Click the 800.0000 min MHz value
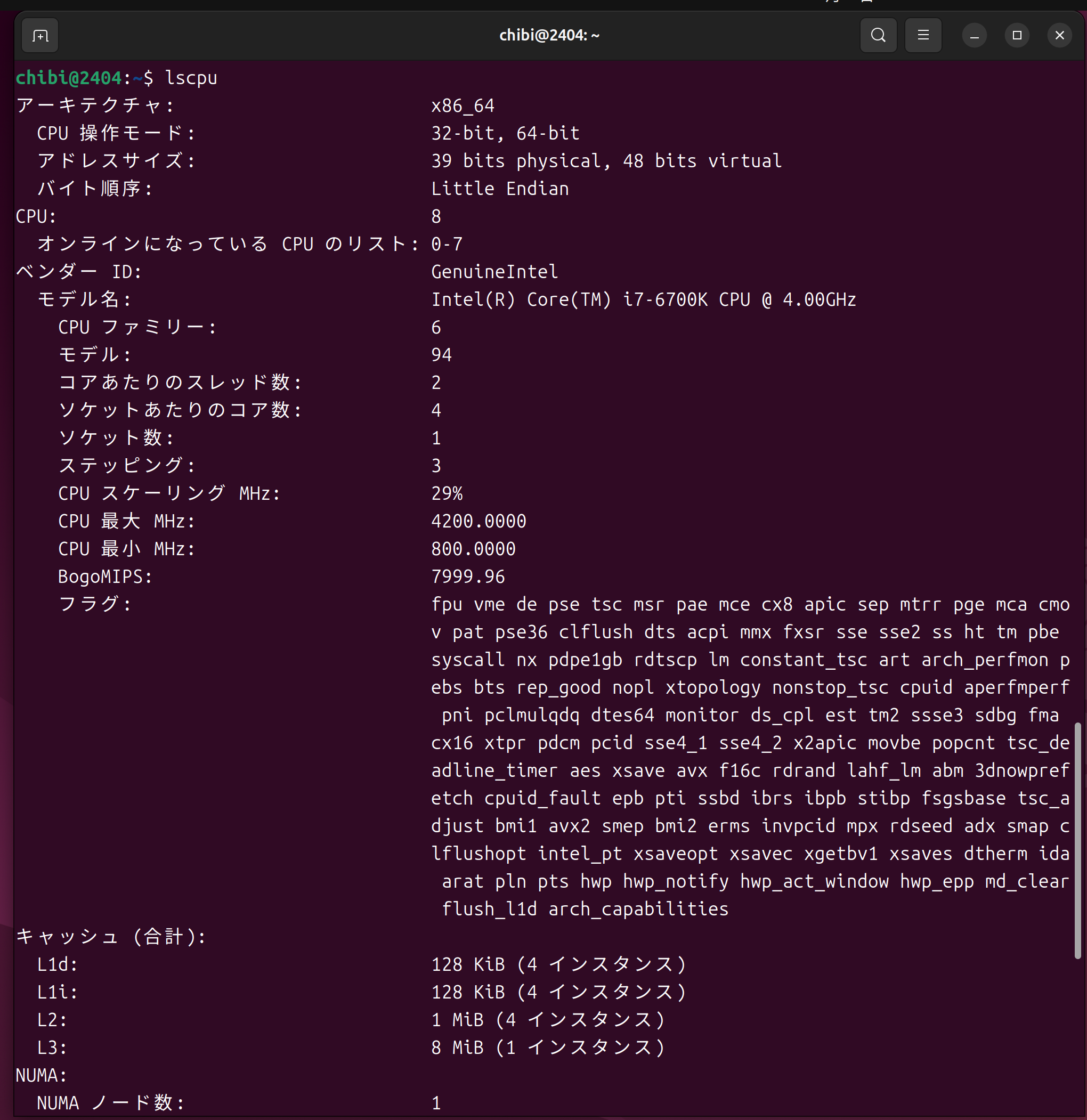The height and width of the screenshot is (1120, 1087). (x=473, y=549)
